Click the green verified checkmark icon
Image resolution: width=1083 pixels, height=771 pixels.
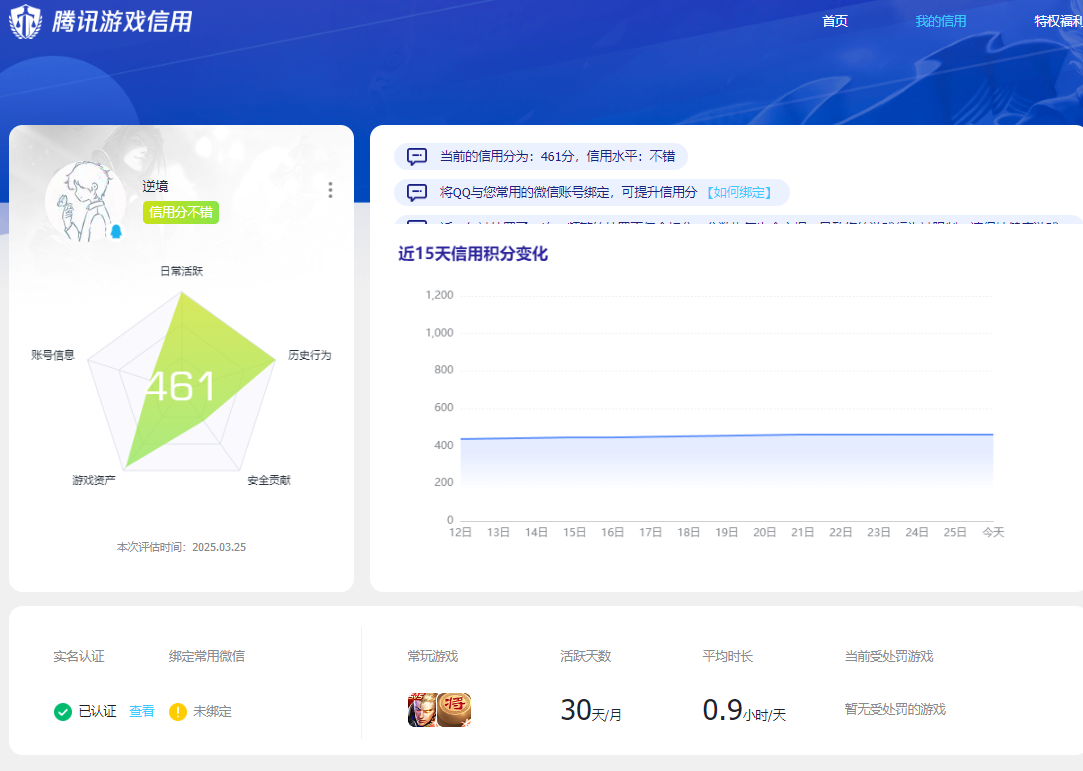pyautogui.click(x=63, y=712)
